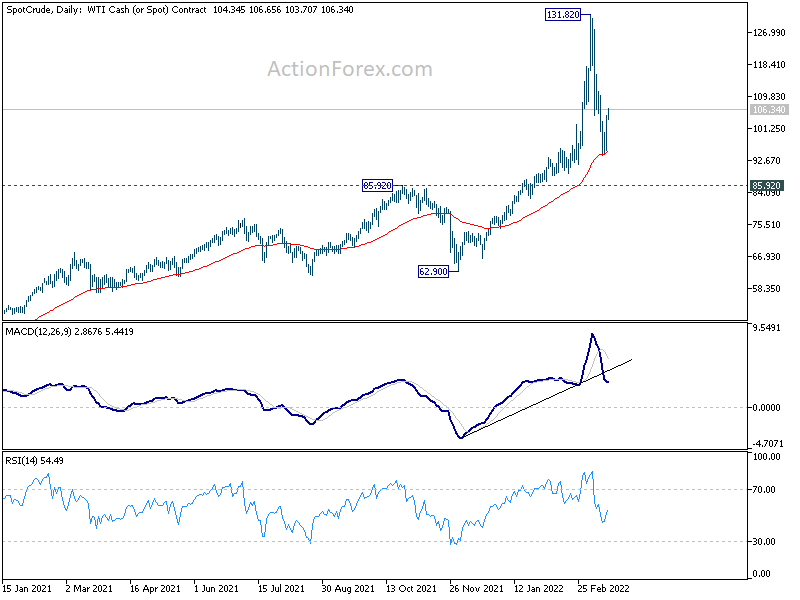This screenshot has height=600, width=800.
Task: Click the 85.920 high label on chart
Action: [377, 186]
